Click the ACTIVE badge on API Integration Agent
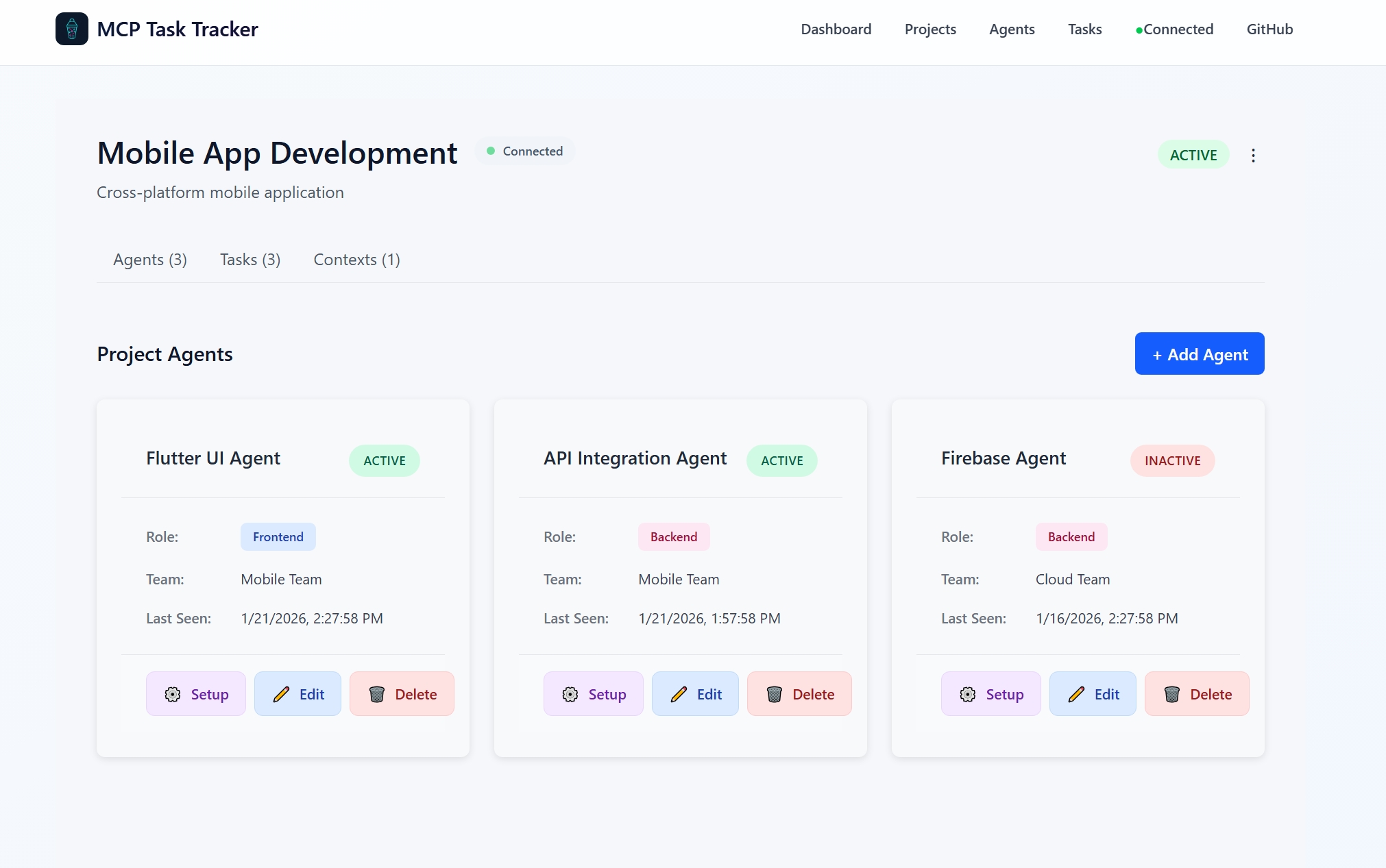This screenshot has width=1386, height=868. click(x=782, y=460)
